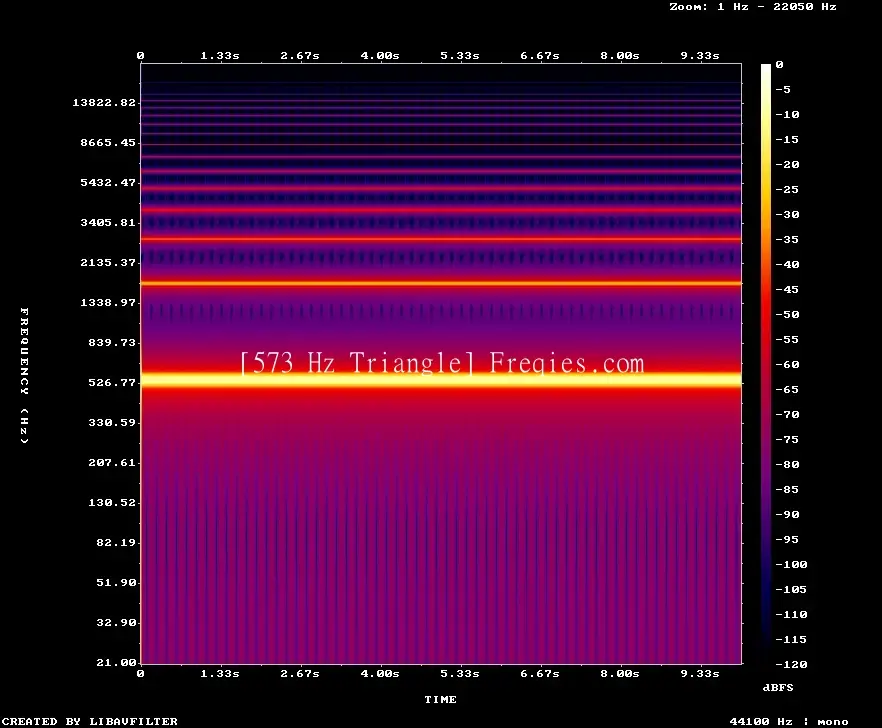Click the "-35" dBFS scale value
The height and width of the screenshot is (728, 882).
click(x=787, y=240)
